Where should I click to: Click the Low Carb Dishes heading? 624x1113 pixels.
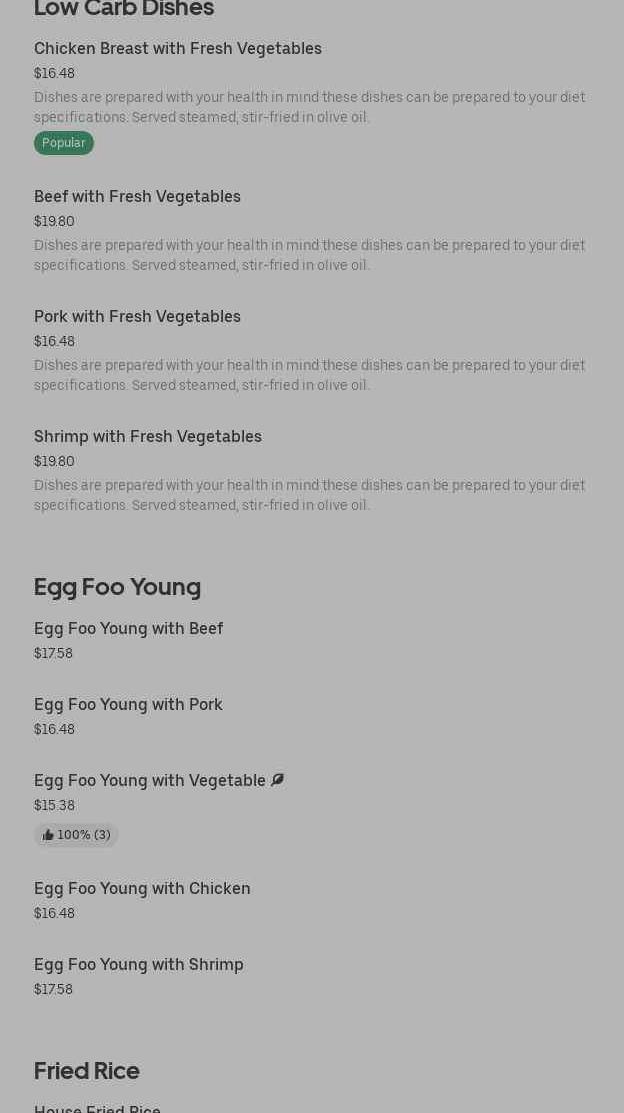(x=124, y=9)
